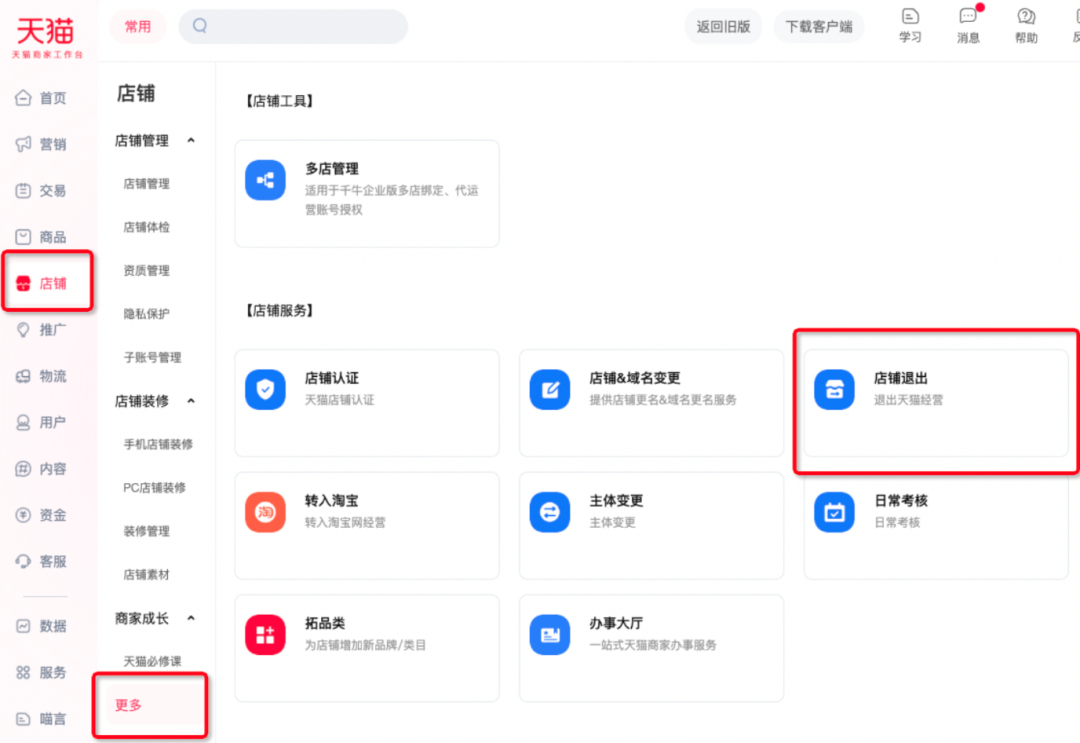Open the 多店管理 blue icon
1080x743 pixels.
(x=265, y=180)
